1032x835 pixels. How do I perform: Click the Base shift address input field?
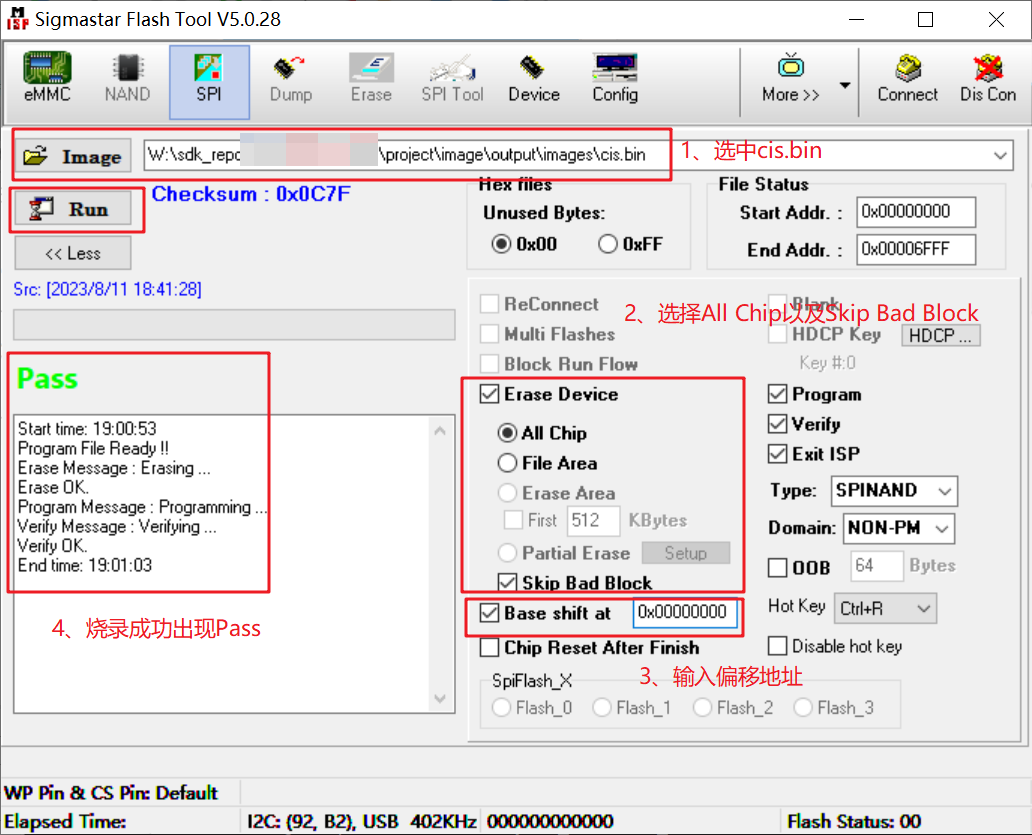point(684,613)
